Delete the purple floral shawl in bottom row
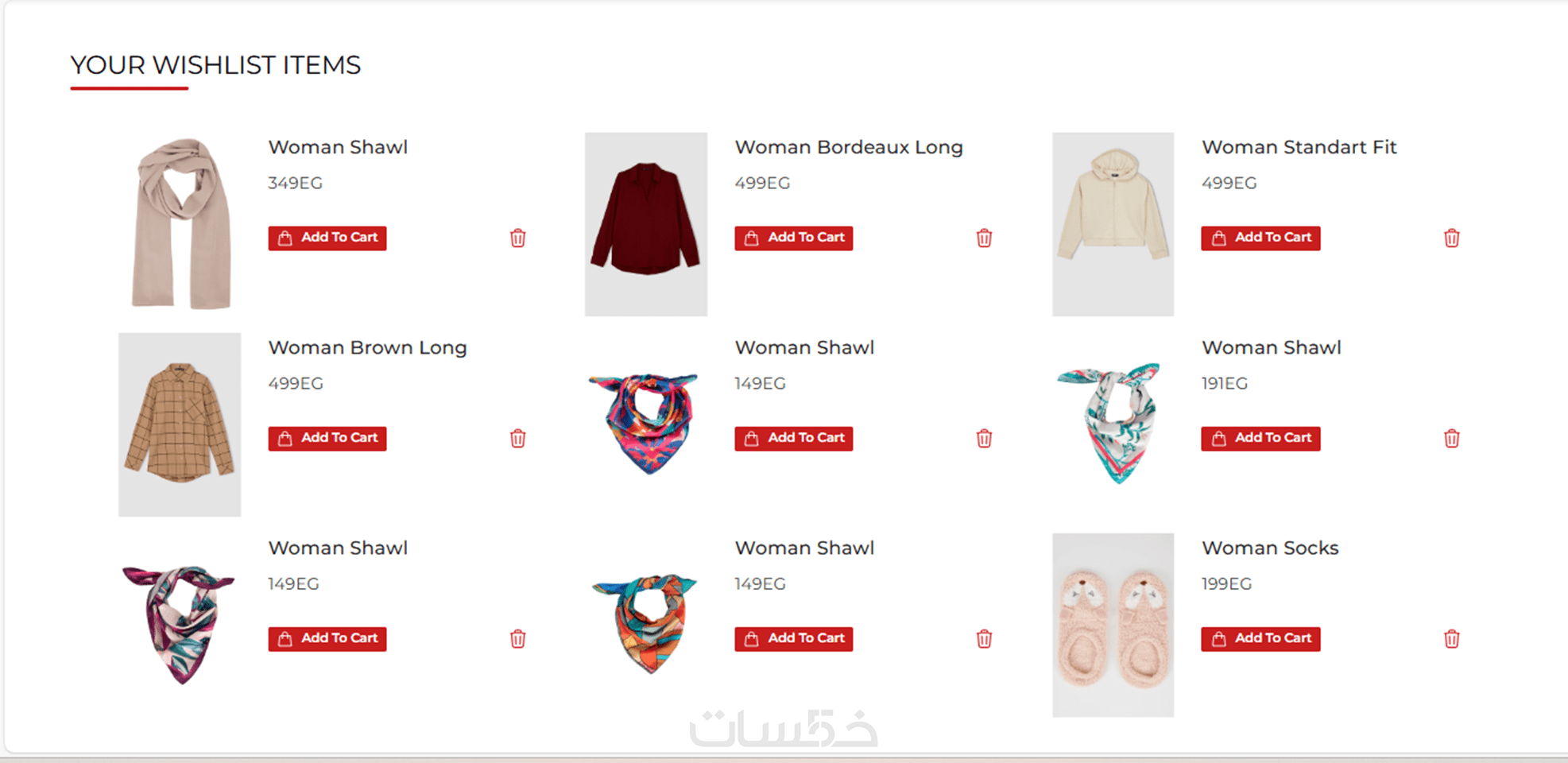Screen dimensions: 1568x763 coord(517,638)
